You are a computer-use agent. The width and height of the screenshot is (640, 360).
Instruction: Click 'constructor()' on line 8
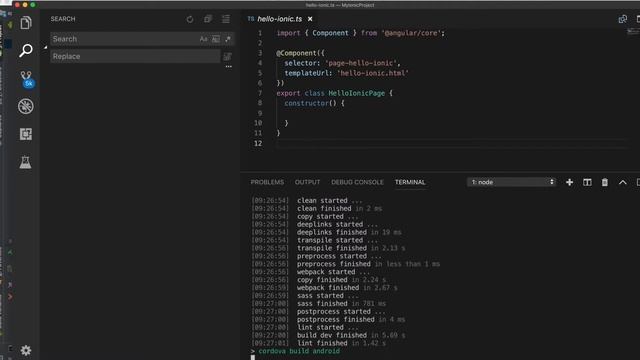pyautogui.click(x=310, y=103)
